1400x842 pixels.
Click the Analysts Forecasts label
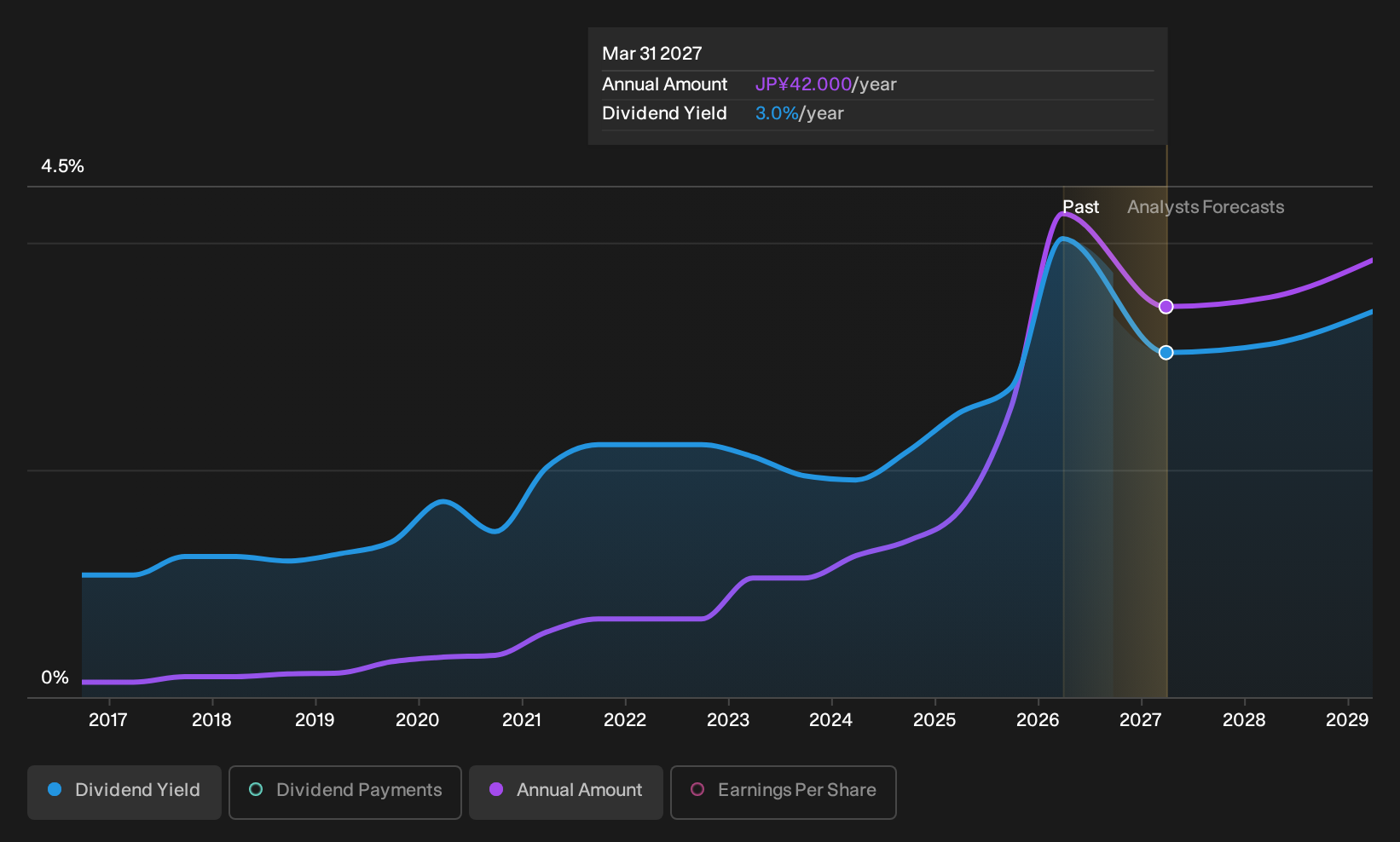point(1206,207)
